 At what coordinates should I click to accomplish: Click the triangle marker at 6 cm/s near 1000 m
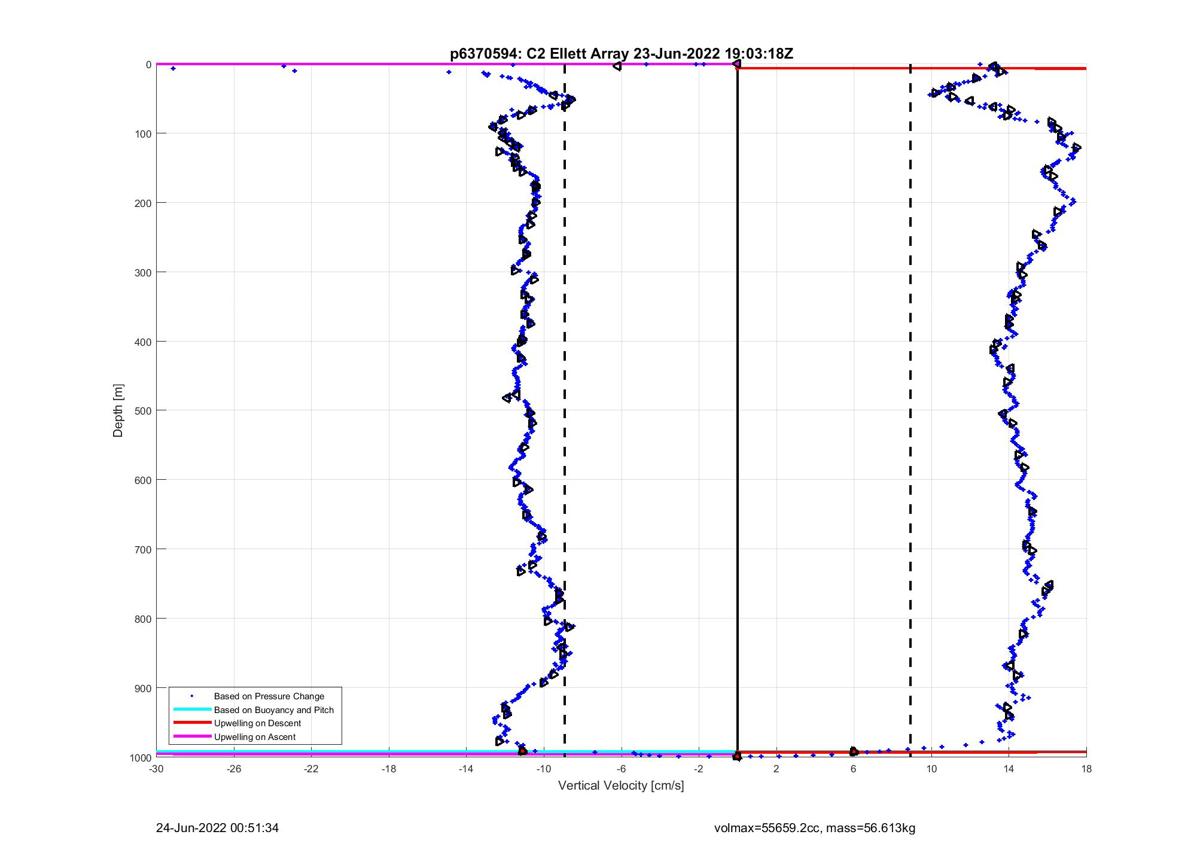(x=853, y=751)
